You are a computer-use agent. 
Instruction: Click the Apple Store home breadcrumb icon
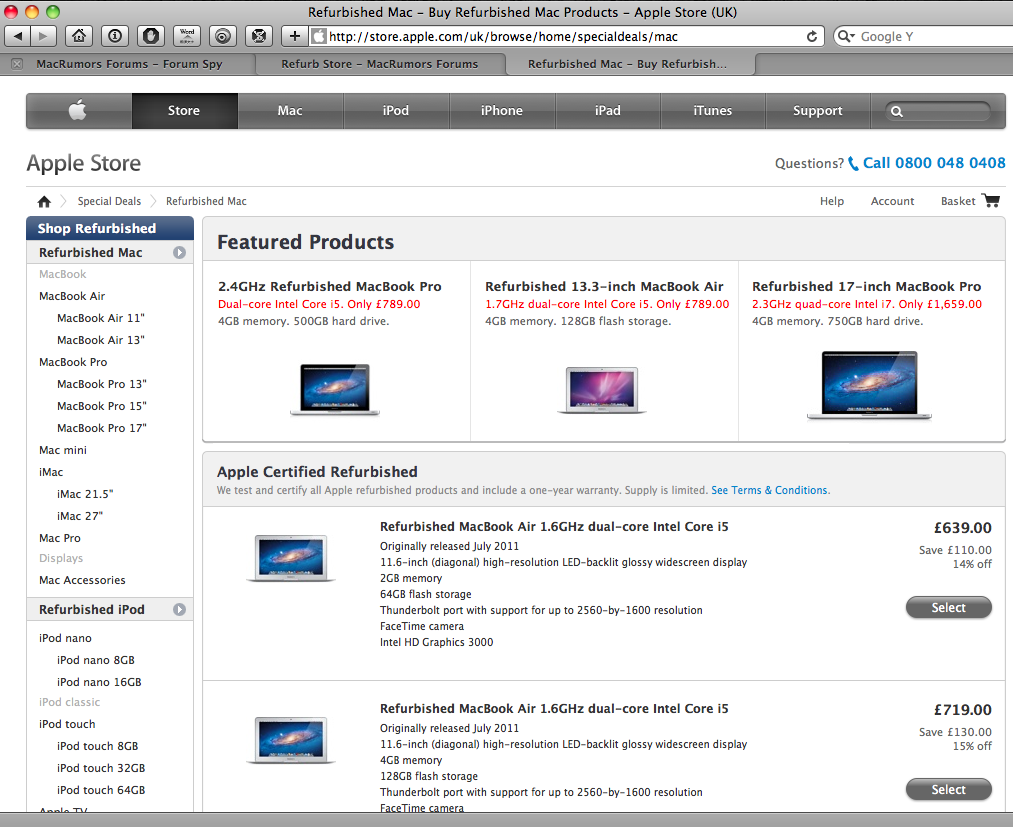44,202
